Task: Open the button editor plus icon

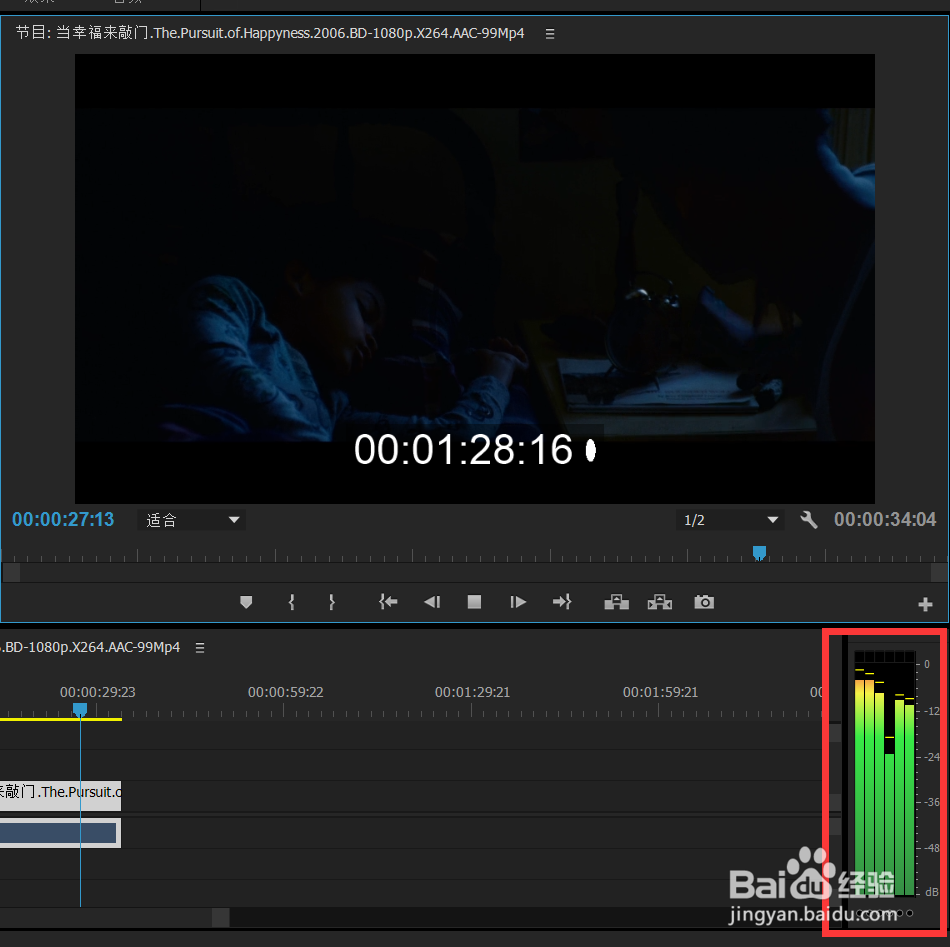Action: [x=925, y=604]
